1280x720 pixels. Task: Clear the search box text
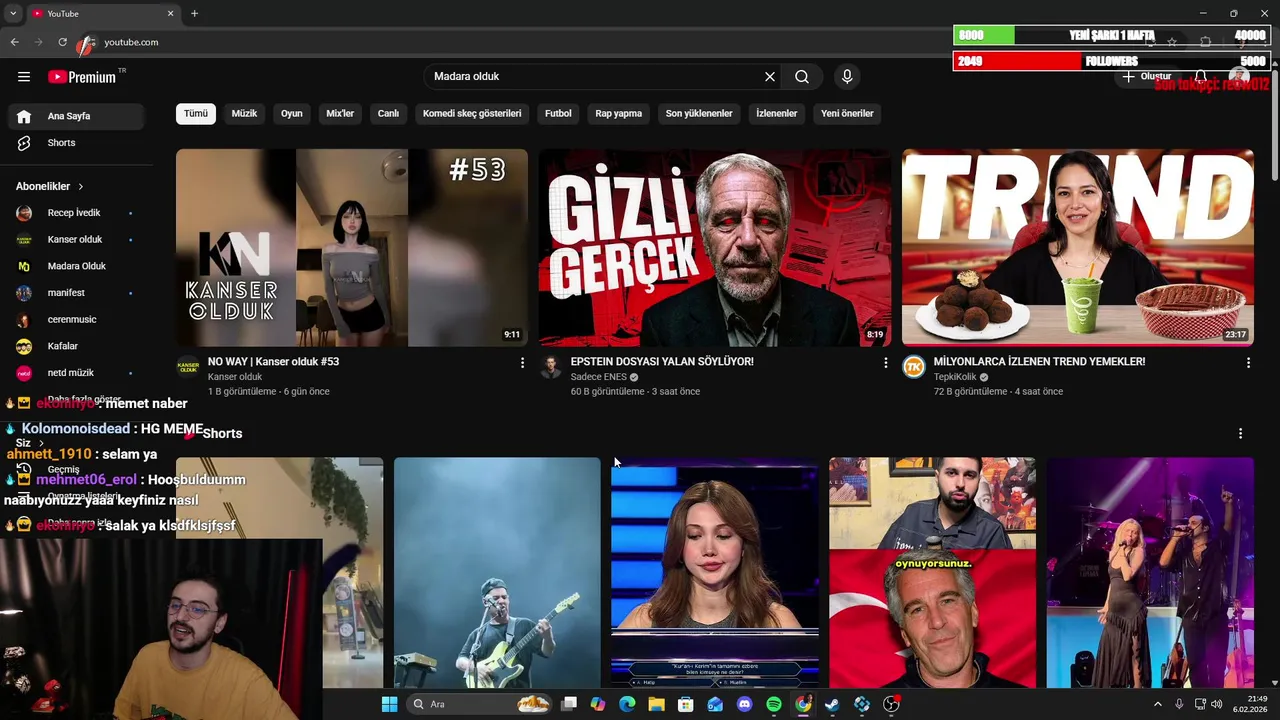[x=770, y=77]
